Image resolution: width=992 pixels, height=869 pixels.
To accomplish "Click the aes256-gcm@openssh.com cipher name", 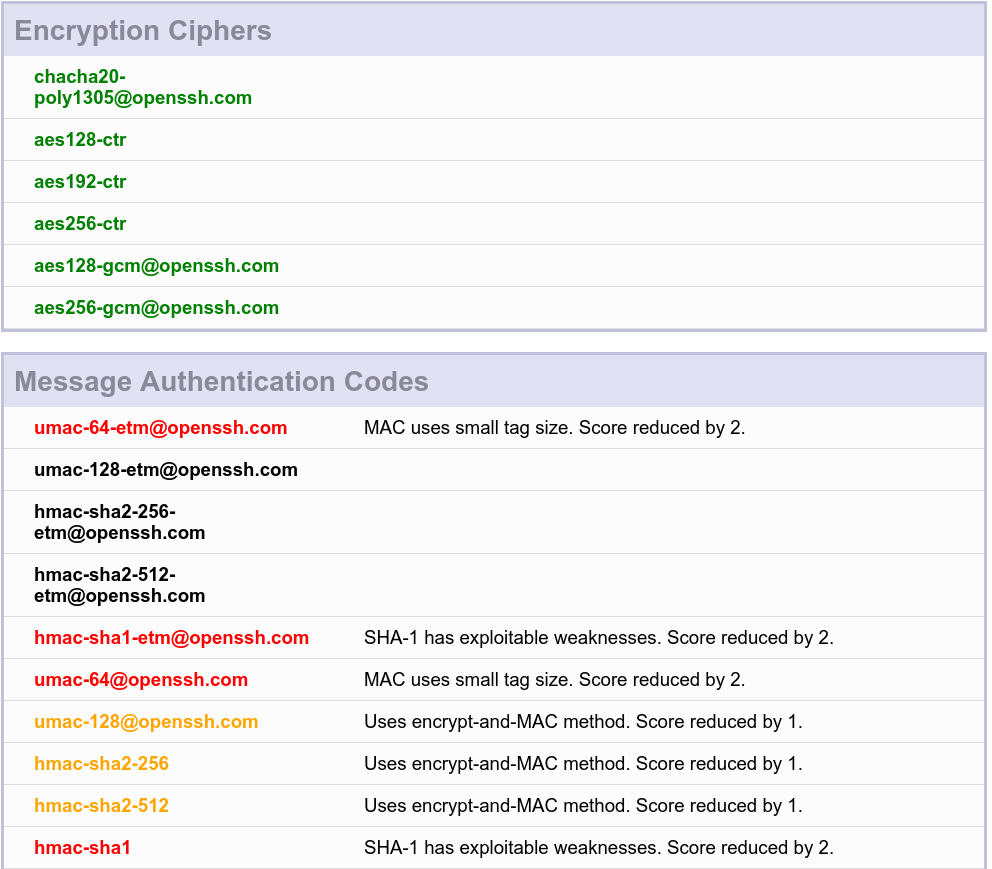I will [x=156, y=308].
